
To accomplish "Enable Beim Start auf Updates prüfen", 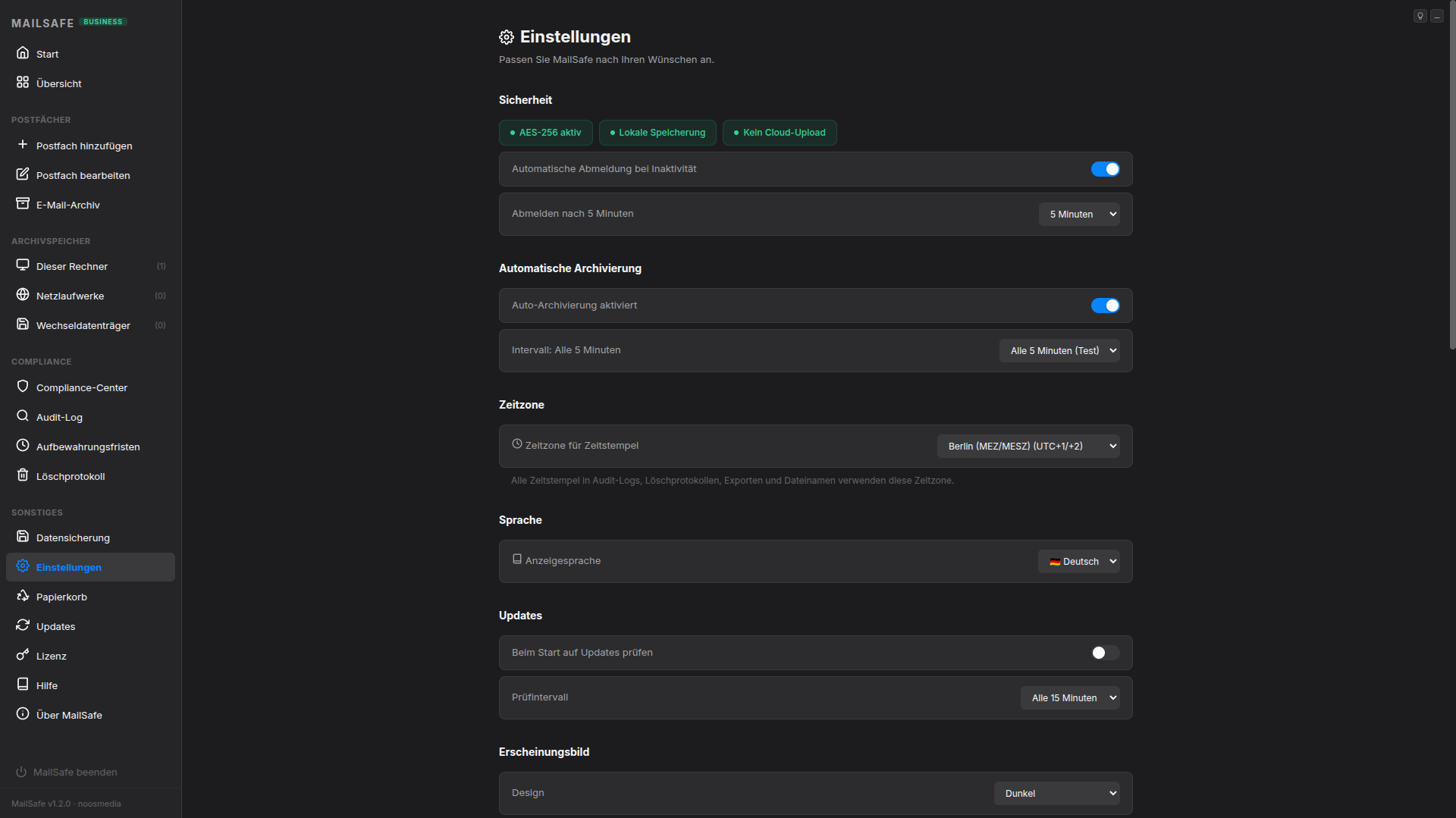I will click(1103, 652).
